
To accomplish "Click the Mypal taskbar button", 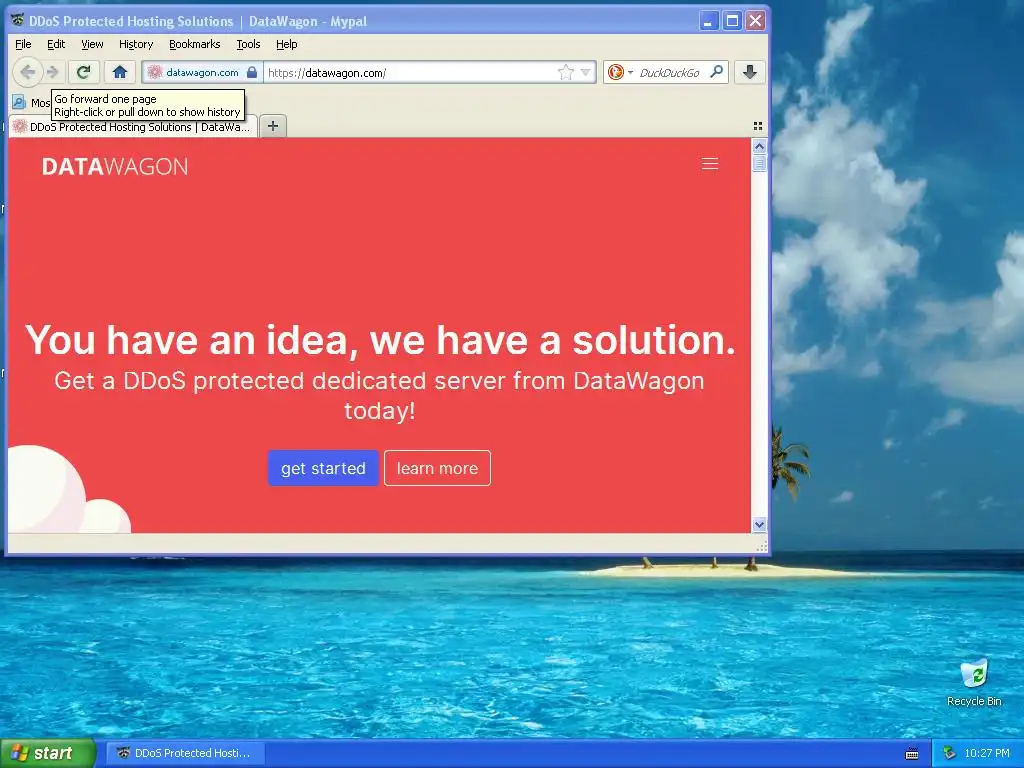I will [x=185, y=753].
